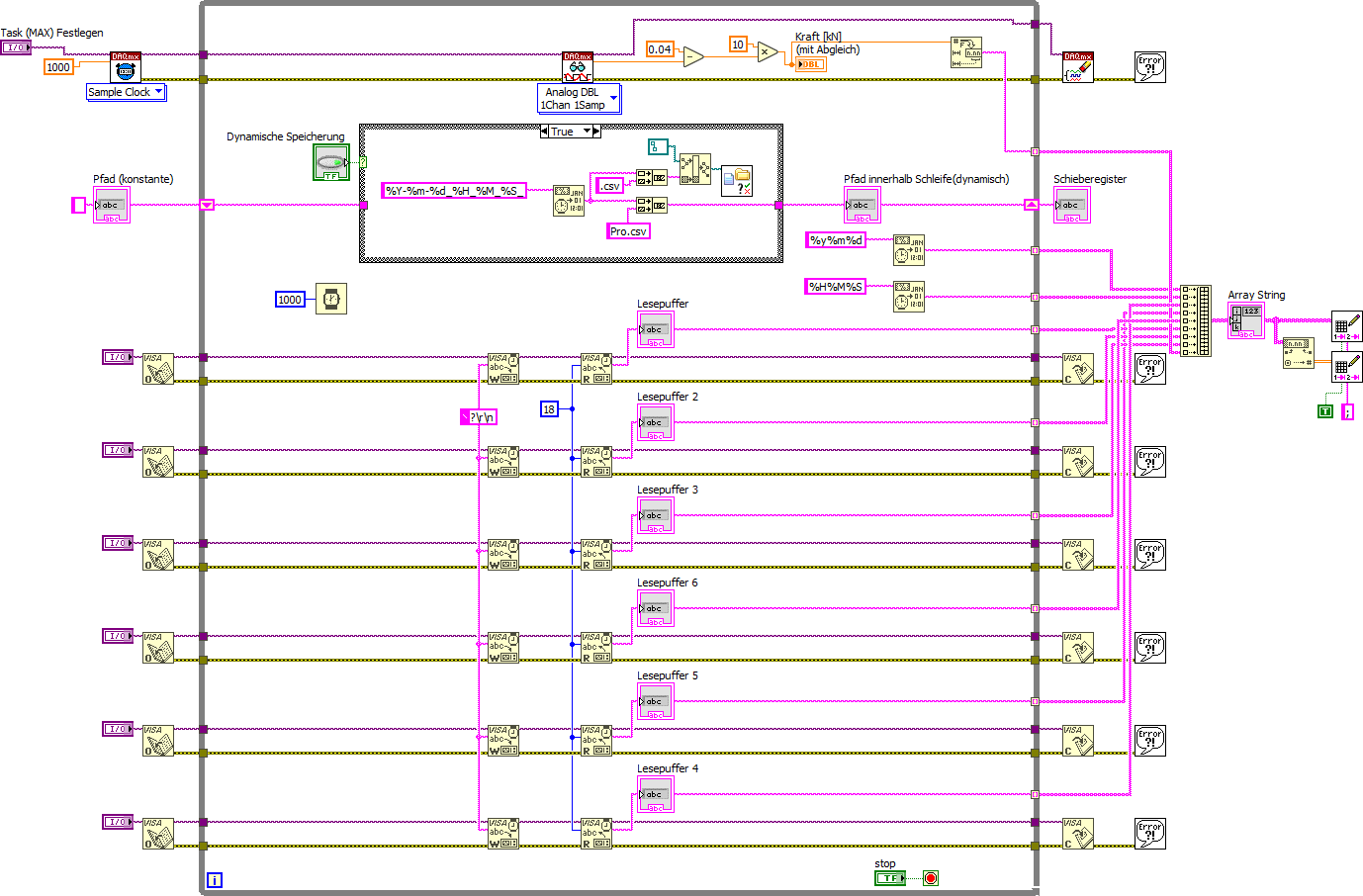Select the Lesepuffer 4 indicator terminal
This screenshot has height=896, width=1363.
point(655,794)
